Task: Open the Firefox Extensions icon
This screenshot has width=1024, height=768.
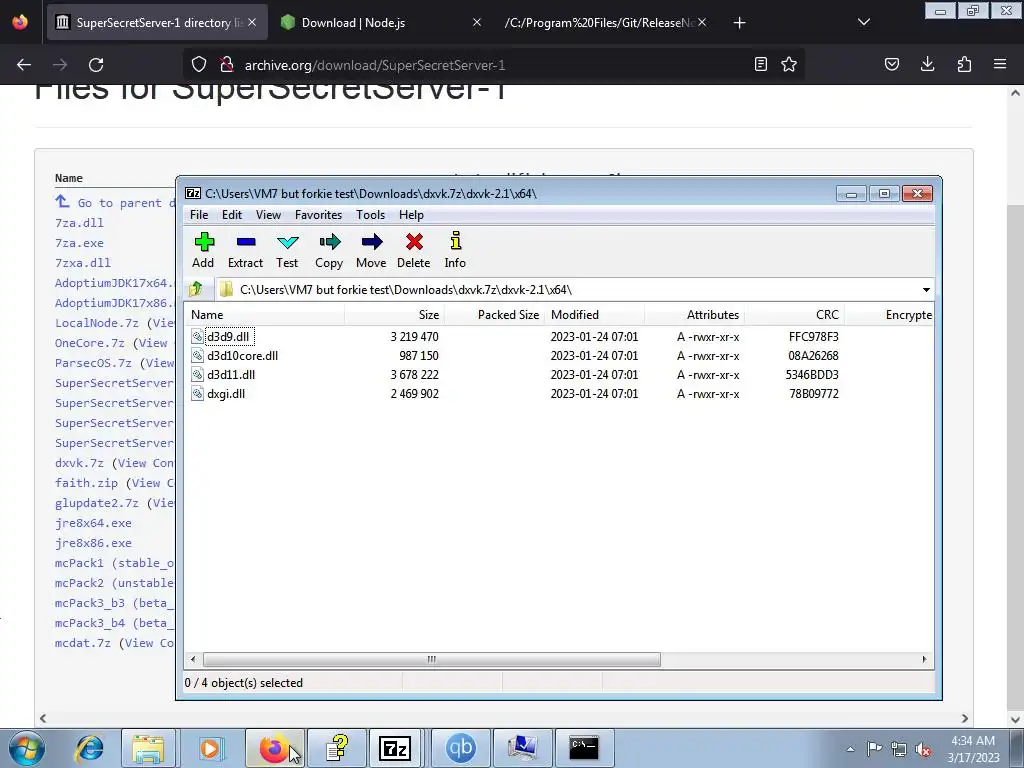Action: (964, 64)
